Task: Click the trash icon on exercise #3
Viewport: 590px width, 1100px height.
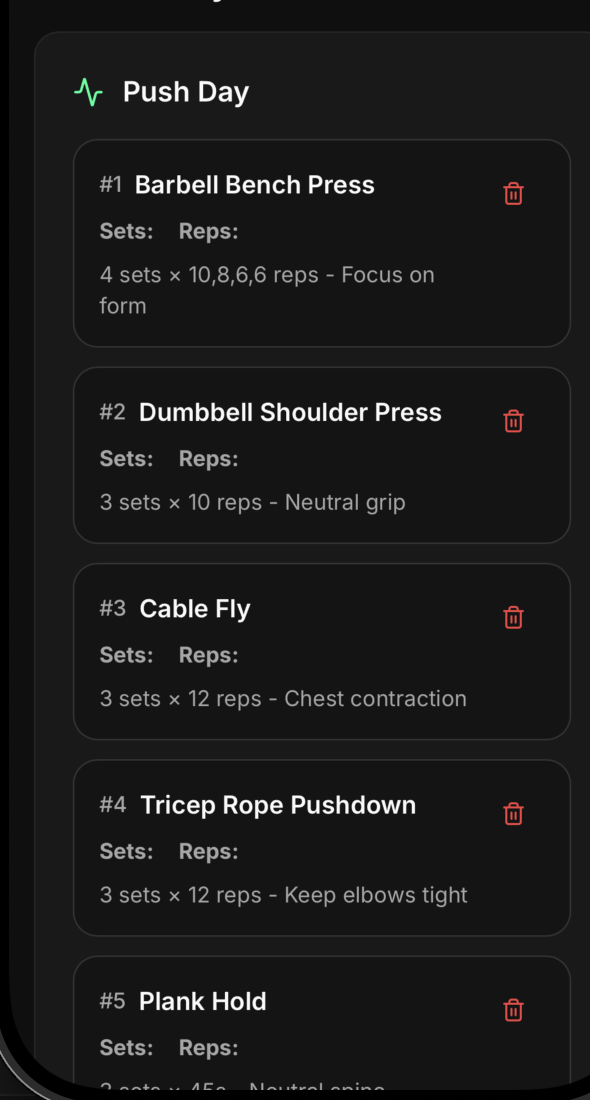Action: (513, 617)
